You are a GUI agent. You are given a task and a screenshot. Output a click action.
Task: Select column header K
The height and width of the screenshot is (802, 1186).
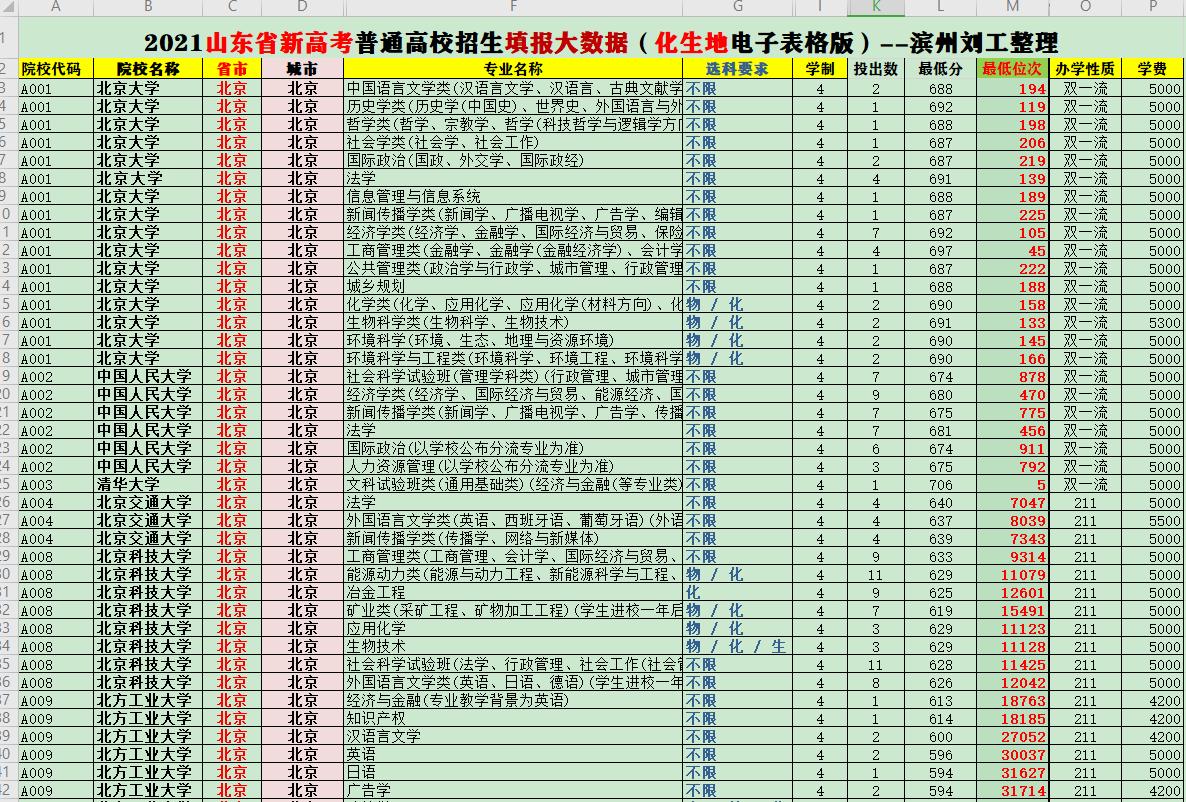click(x=875, y=8)
